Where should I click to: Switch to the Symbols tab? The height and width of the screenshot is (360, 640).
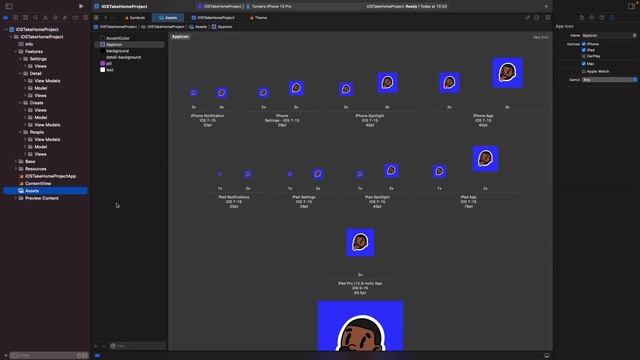(135, 18)
